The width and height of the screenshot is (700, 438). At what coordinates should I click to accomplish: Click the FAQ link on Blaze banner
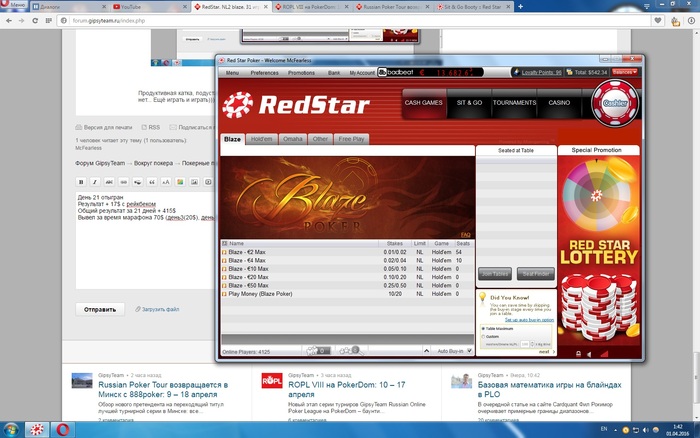pos(466,235)
